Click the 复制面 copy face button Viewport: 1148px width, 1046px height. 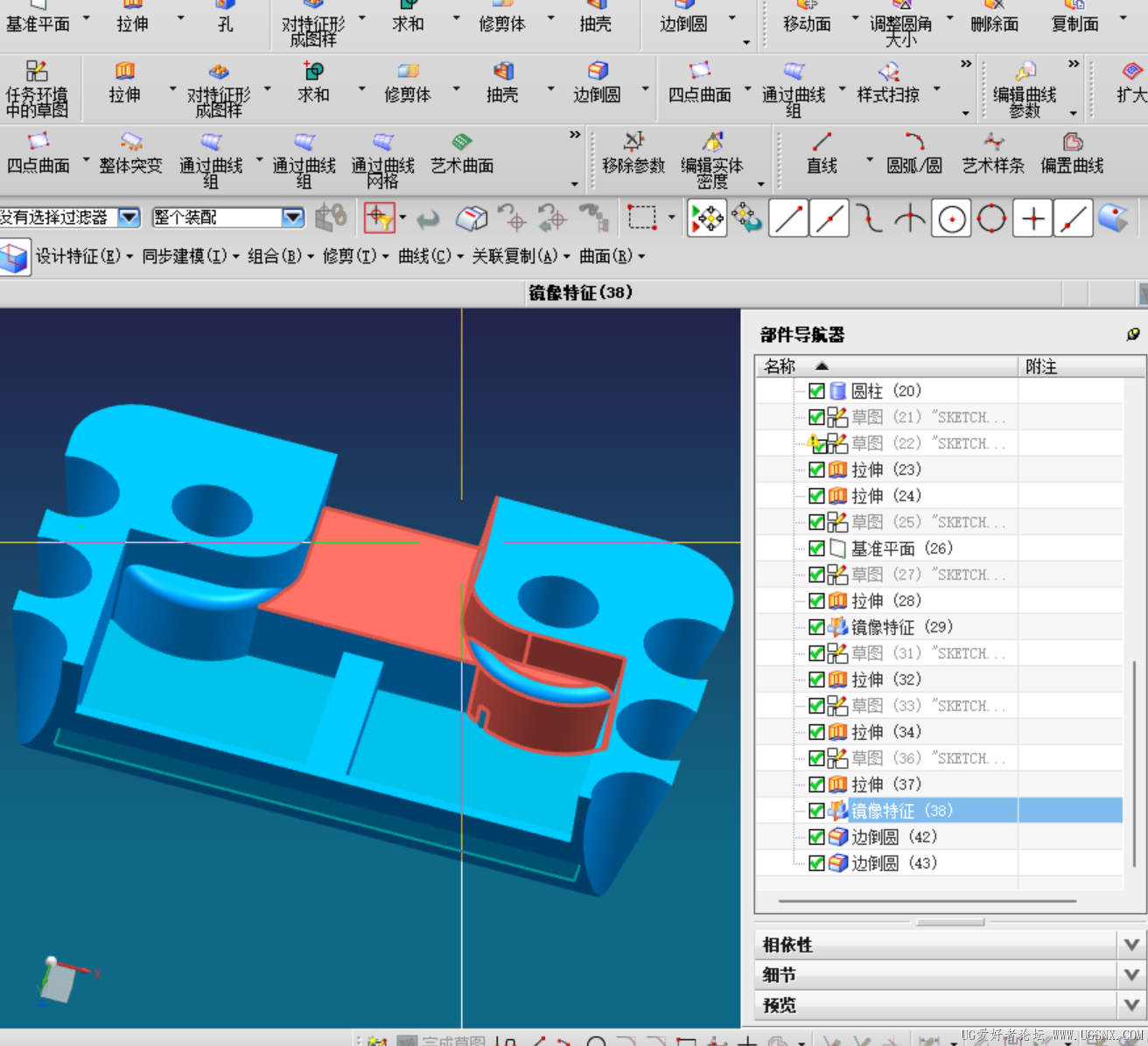1074,17
